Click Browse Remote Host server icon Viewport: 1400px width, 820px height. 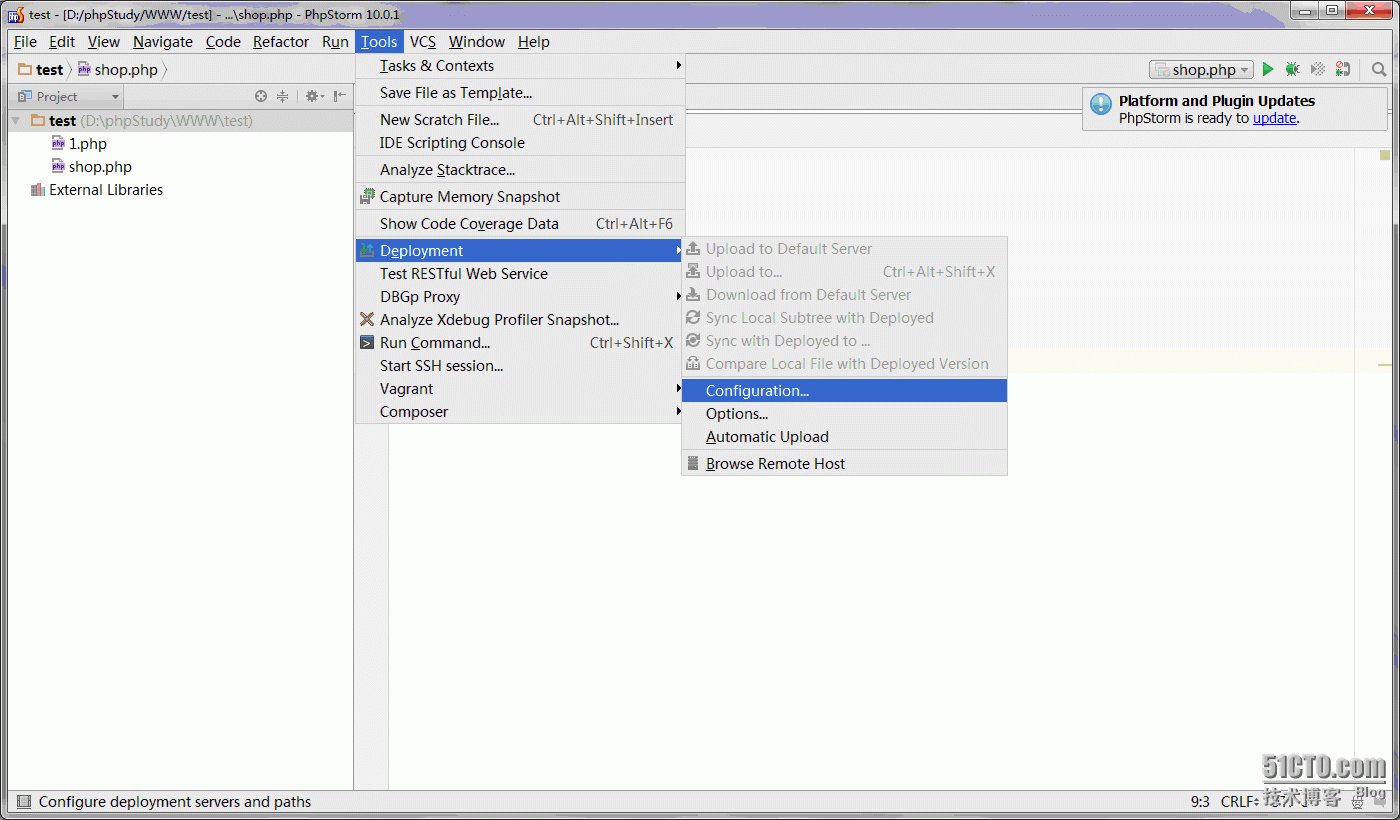[x=693, y=463]
